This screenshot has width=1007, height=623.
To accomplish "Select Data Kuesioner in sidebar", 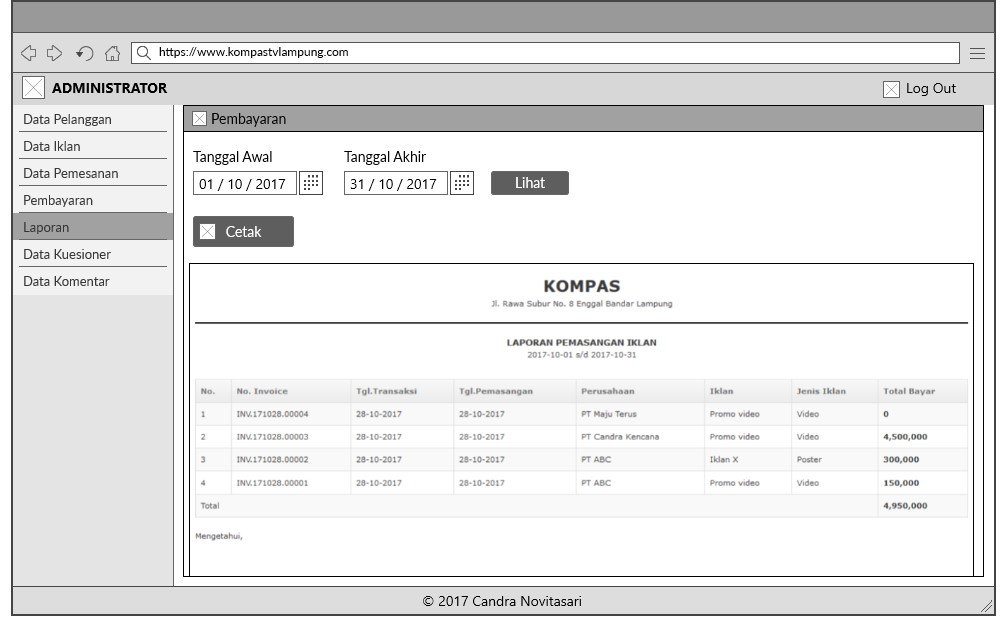I will tap(67, 255).
